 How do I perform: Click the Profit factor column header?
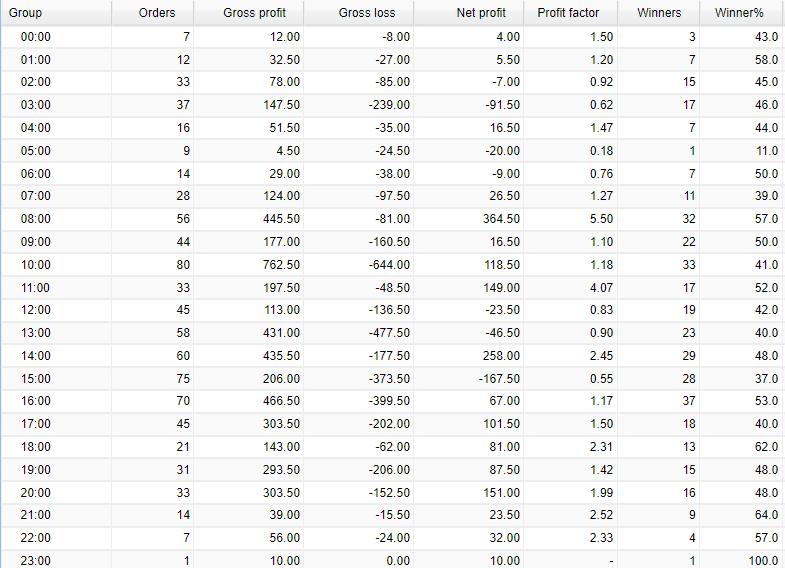(568, 13)
